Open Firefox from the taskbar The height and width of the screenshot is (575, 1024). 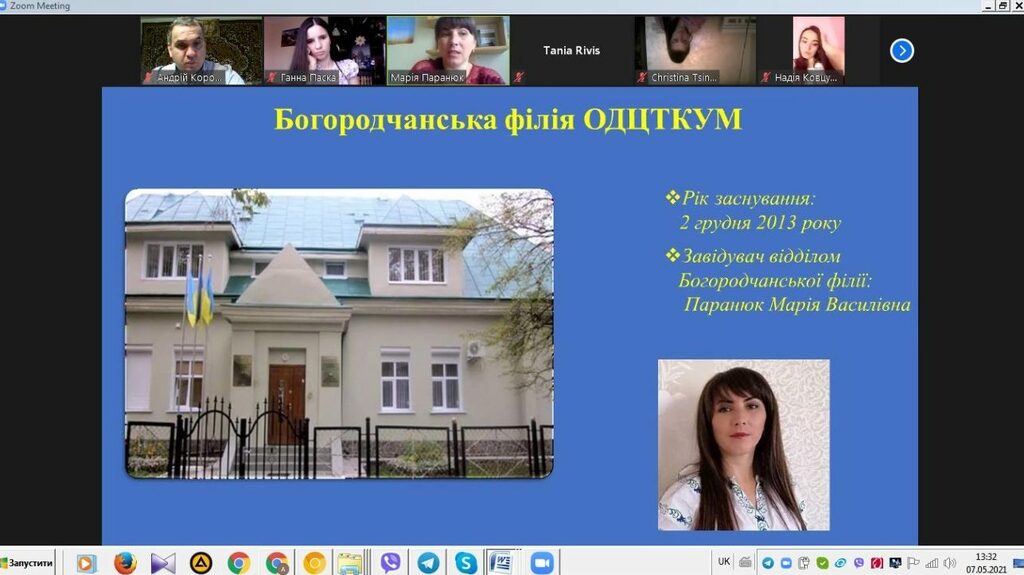click(x=125, y=562)
